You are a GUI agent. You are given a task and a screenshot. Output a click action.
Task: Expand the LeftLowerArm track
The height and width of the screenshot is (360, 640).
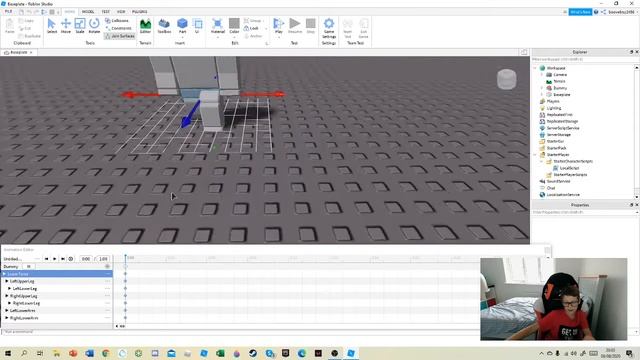coord(7,311)
